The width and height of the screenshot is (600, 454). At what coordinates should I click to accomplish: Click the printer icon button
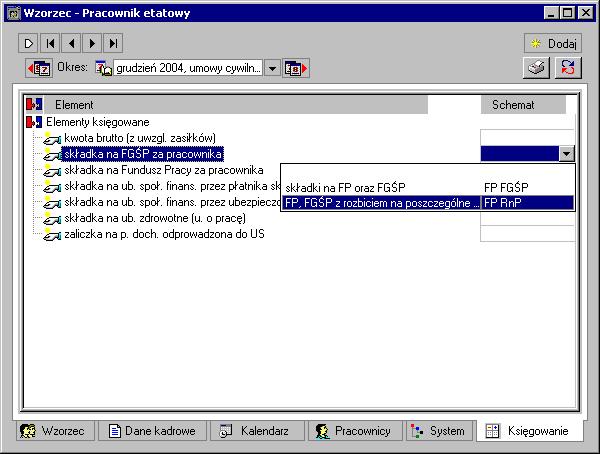[536, 68]
